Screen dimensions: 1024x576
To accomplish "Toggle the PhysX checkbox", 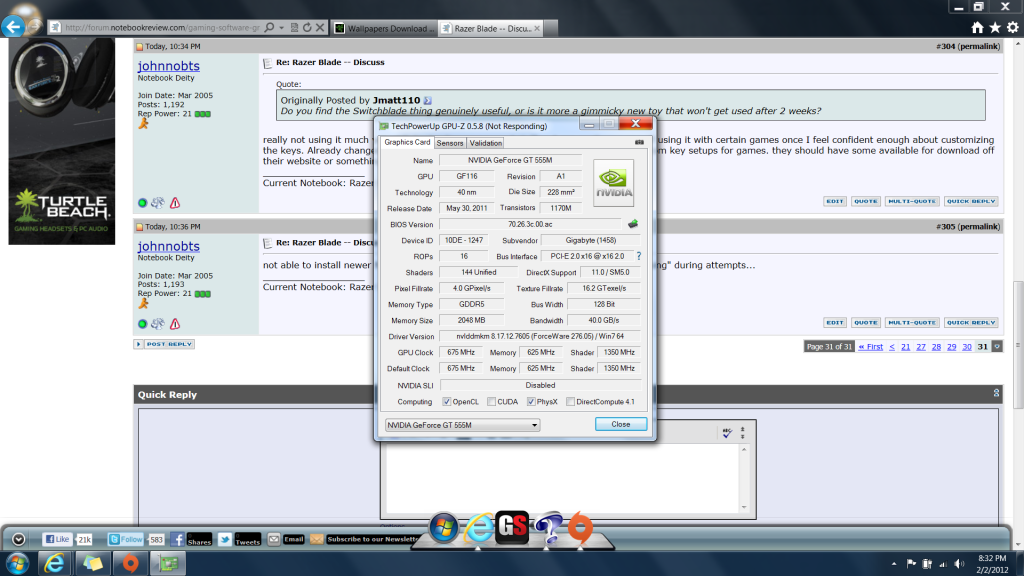I will (531, 402).
